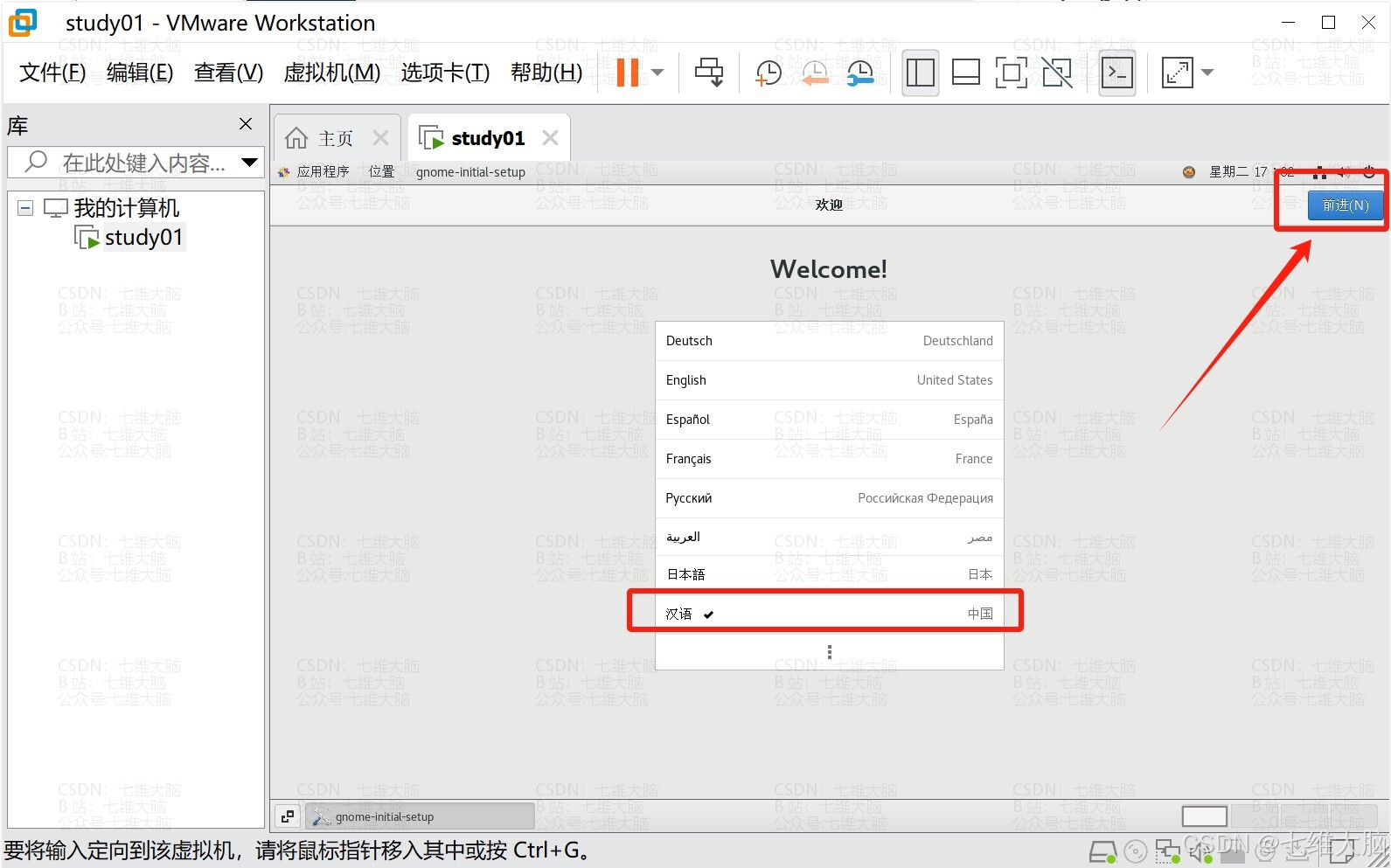Take a snapshot of this virtual machine
Screen dimensions: 1391x868
click(x=768, y=73)
